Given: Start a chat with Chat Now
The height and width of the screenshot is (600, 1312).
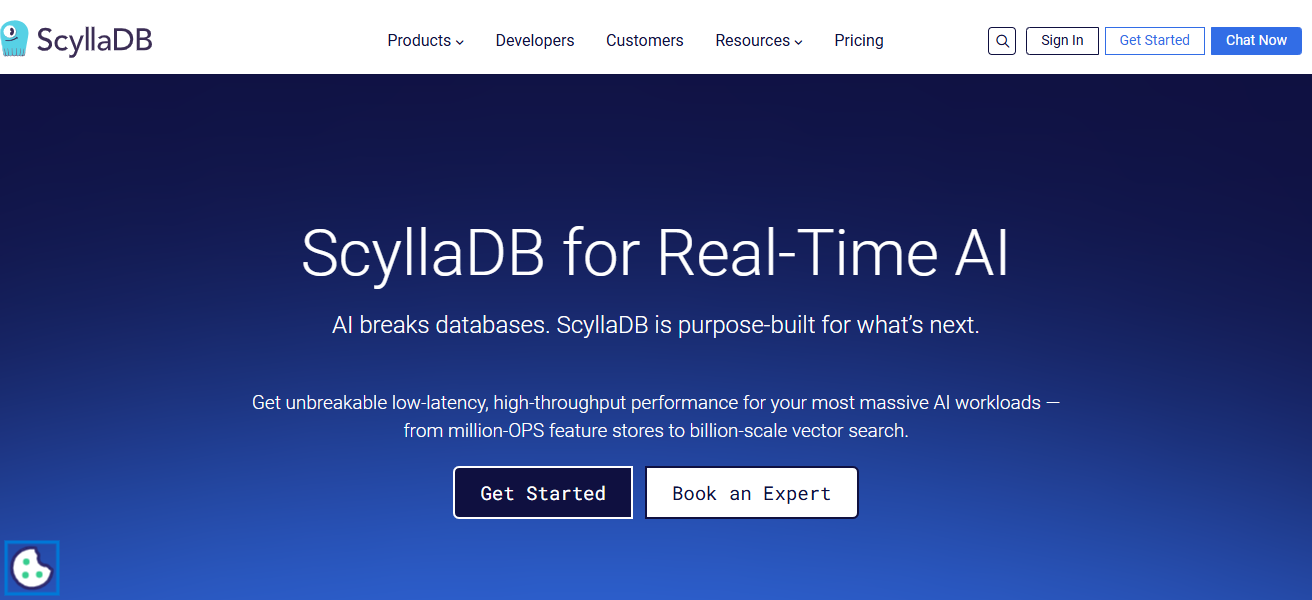Looking at the screenshot, I should (1256, 41).
